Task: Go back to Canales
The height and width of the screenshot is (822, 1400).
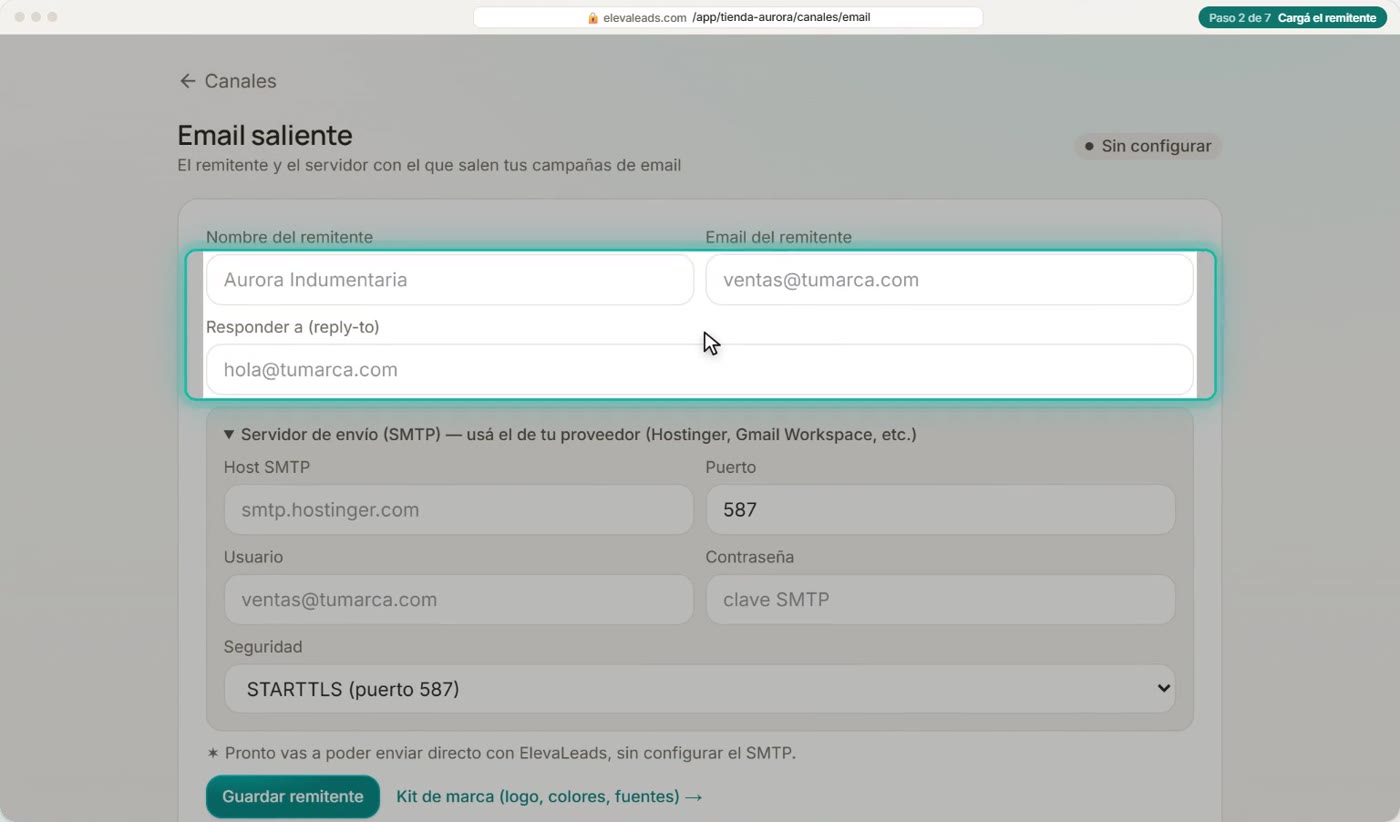Action: [x=228, y=81]
